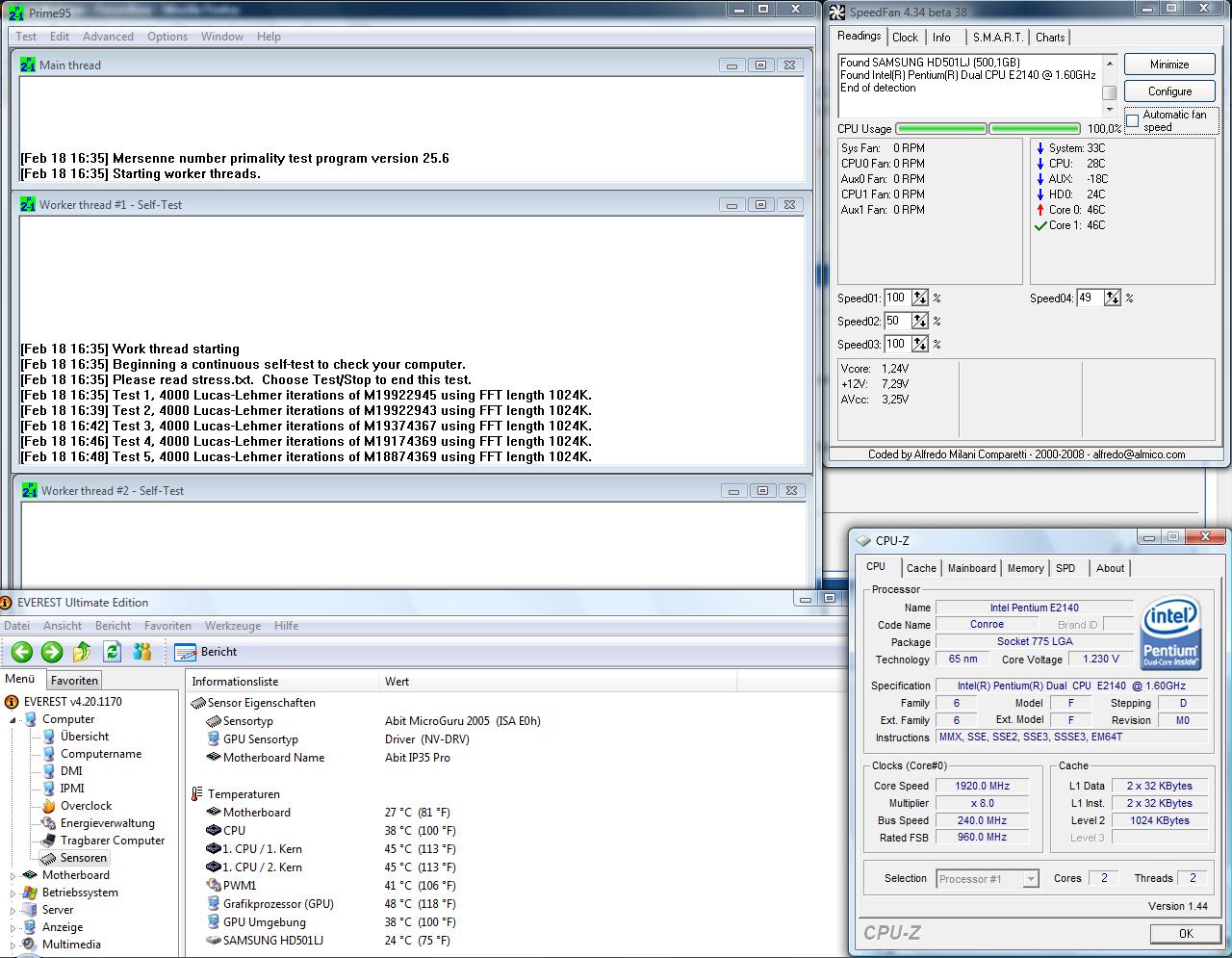
Task: Expand the Multimedia tree node
Action: coord(13,945)
